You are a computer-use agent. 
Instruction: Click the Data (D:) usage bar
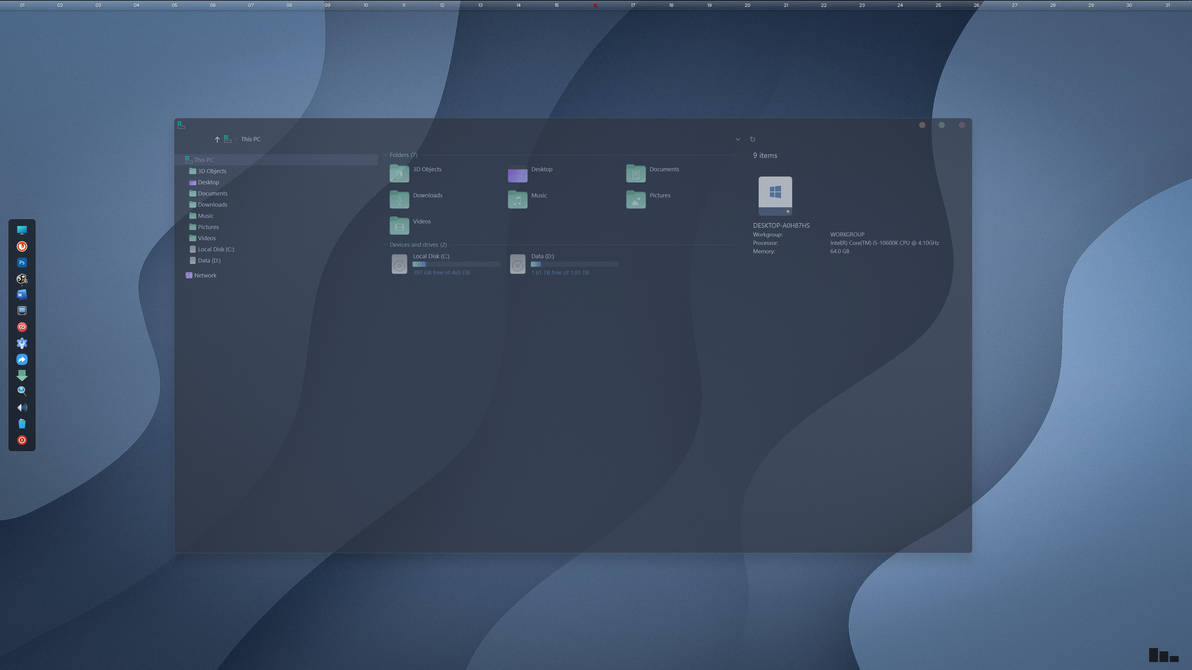click(x=575, y=264)
